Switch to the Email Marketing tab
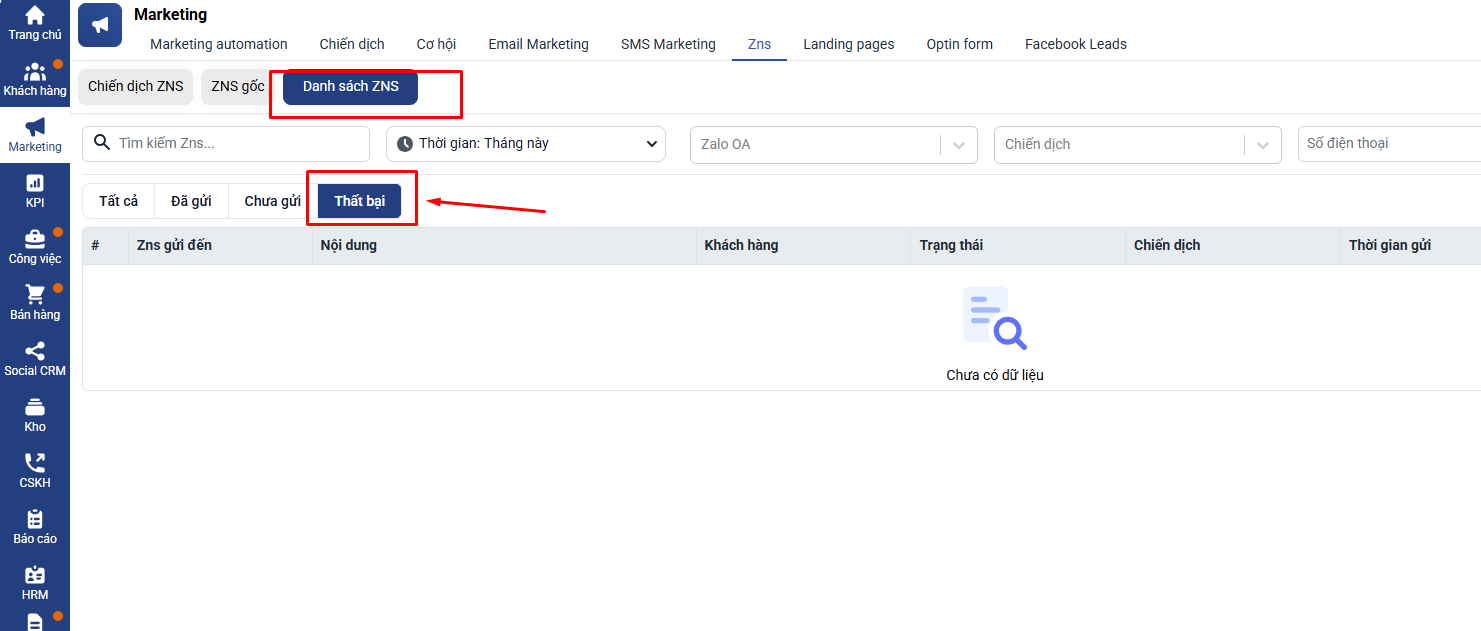This screenshot has height=631, width=1481. tap(538, 44)
